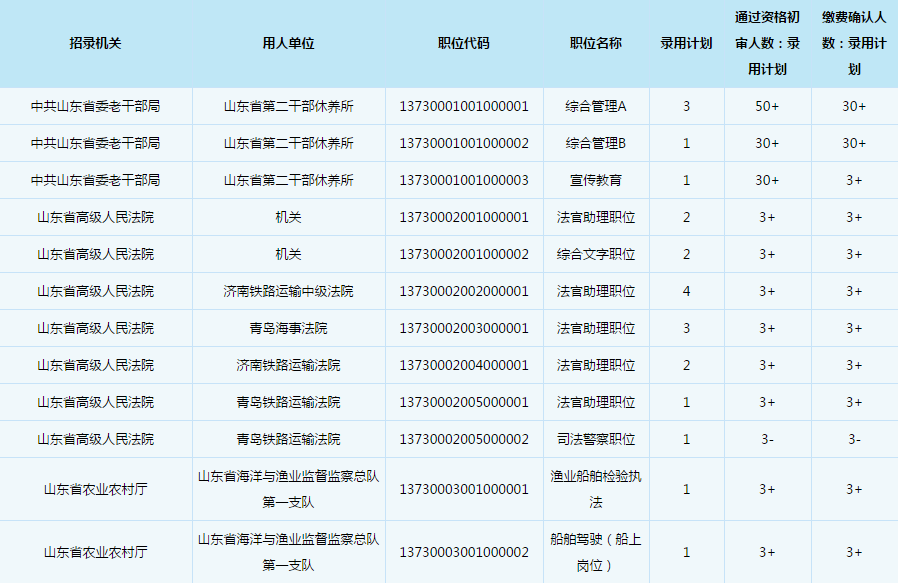Select position code 1373000200400­0001
Viewport: 898px width, 583px height.
pyautogui.click(x=464, y=365)
